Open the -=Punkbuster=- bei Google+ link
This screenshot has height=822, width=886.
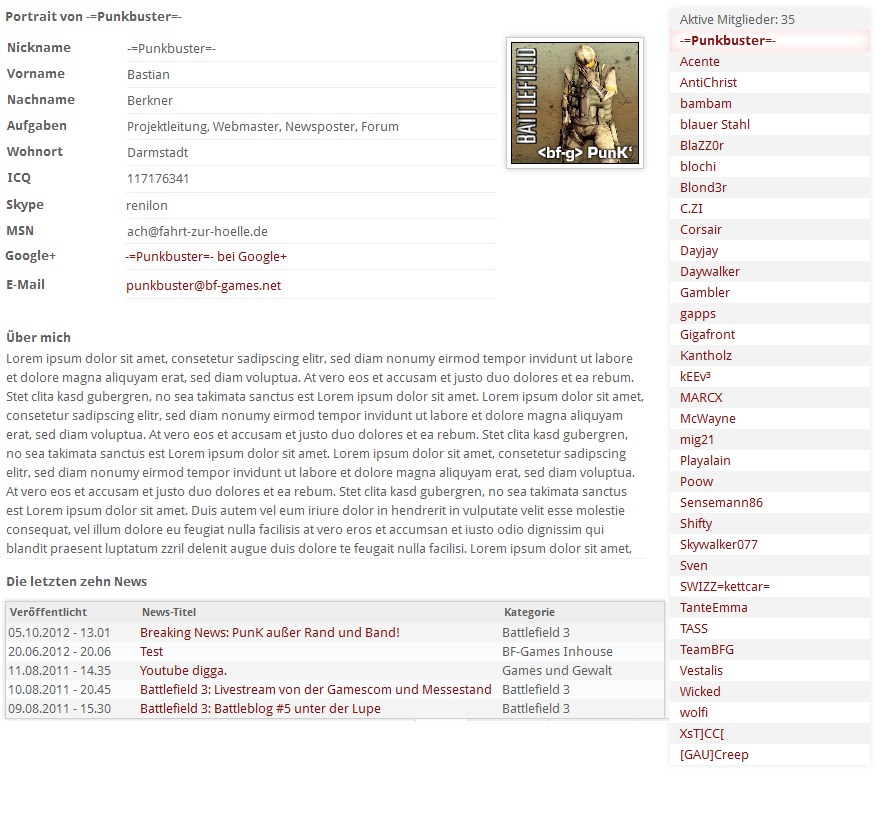pos(206,257)
